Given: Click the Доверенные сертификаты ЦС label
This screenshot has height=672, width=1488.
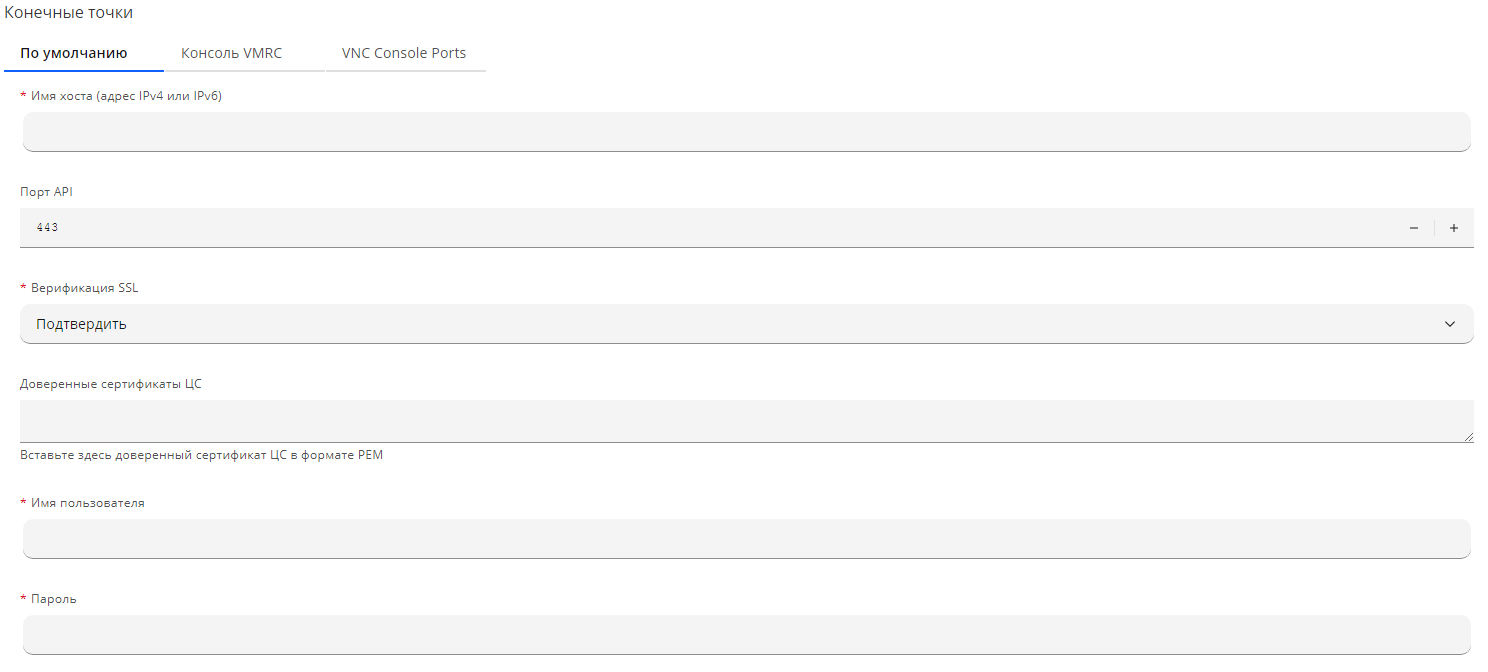Looking at the screenshot, I should point(111,384).
